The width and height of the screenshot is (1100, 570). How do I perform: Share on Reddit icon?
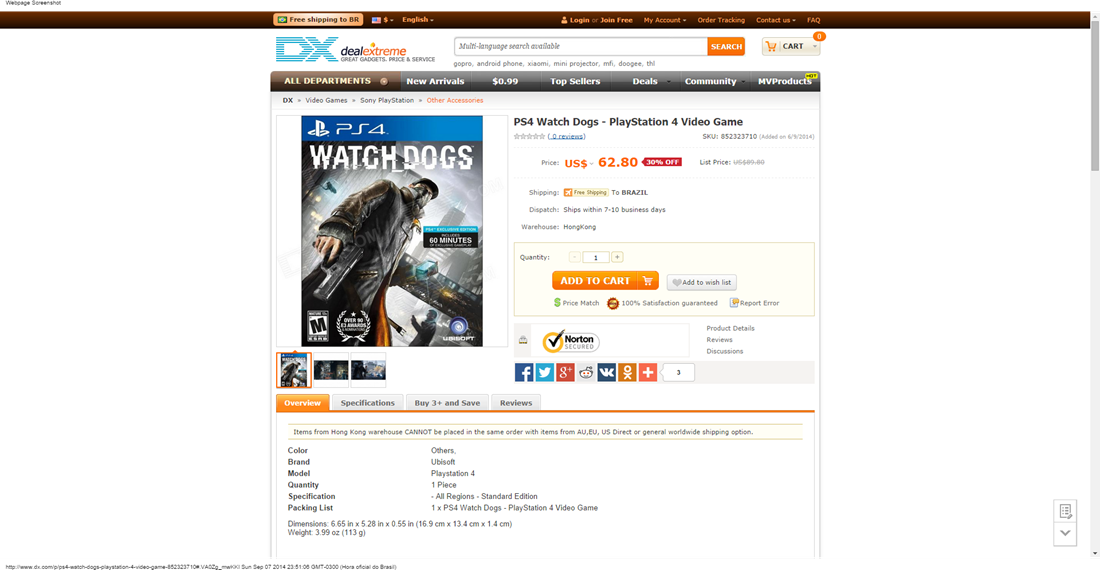click(586, 372)
